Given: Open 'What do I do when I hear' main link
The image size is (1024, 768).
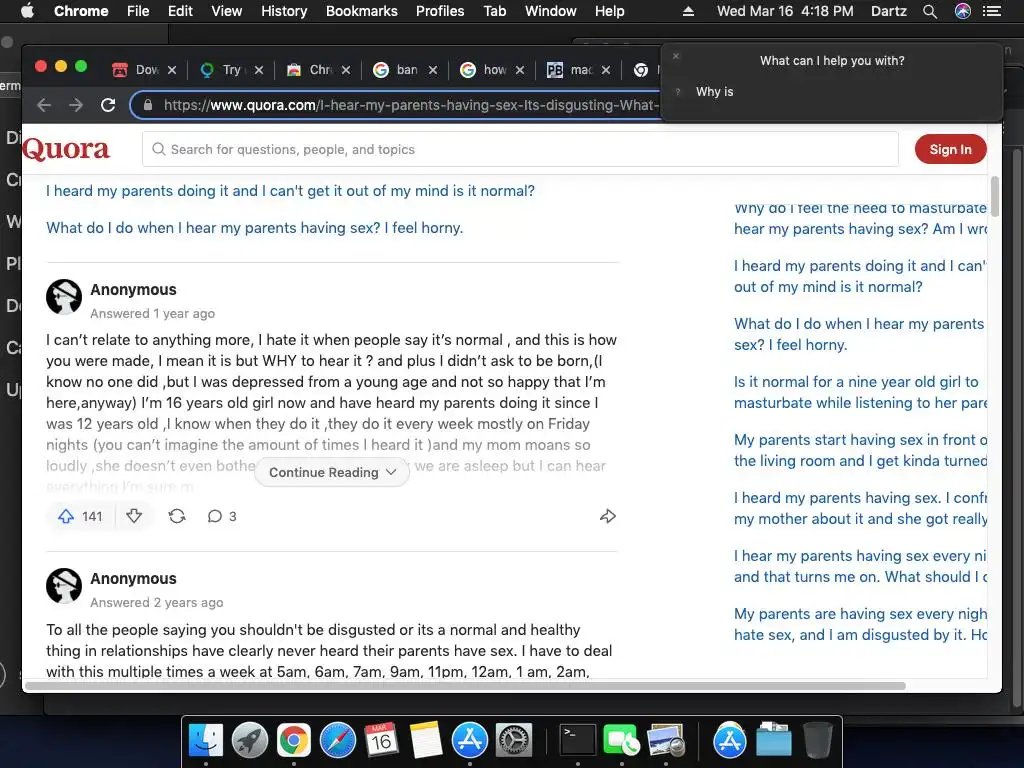Looking at the screenshot, I should point(254,228).
